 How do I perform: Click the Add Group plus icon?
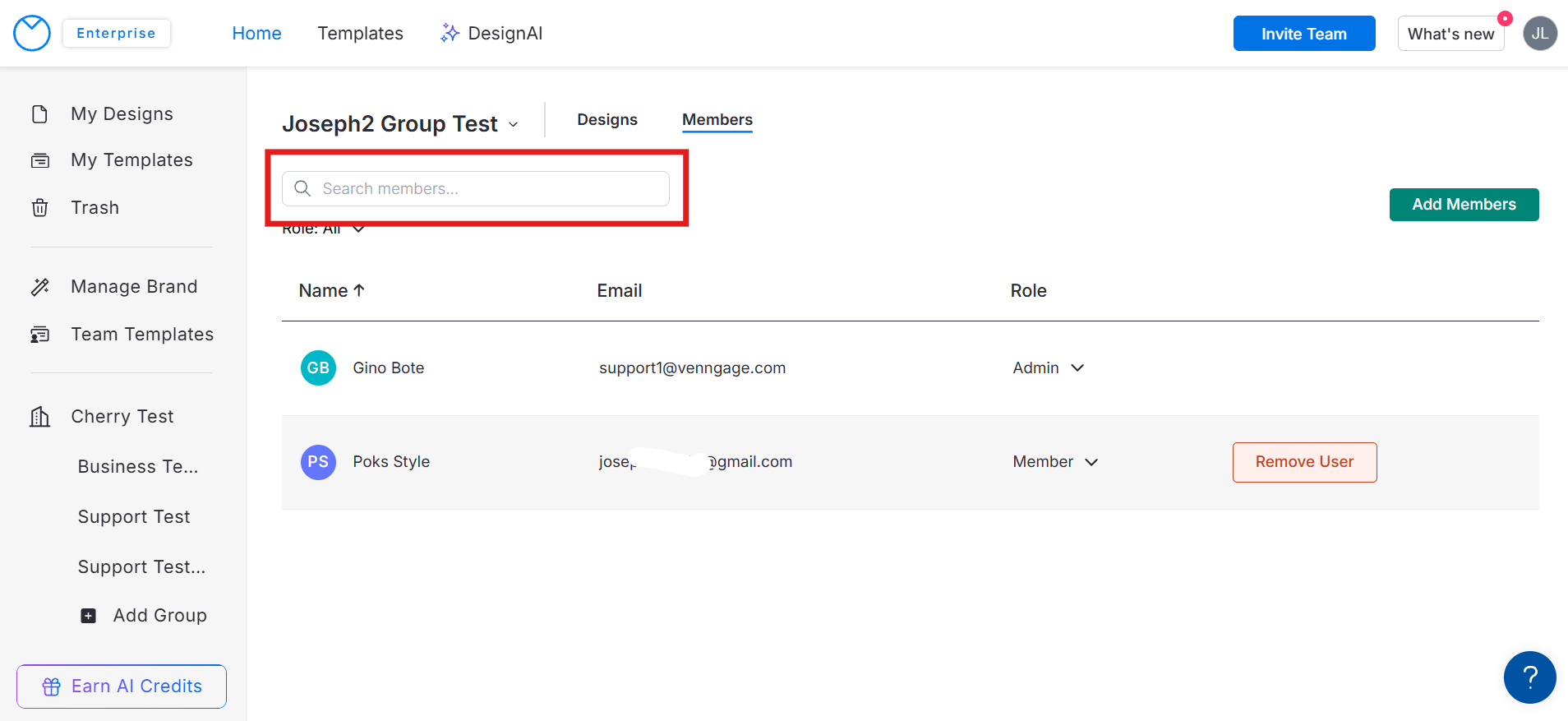tap(89, 616)
